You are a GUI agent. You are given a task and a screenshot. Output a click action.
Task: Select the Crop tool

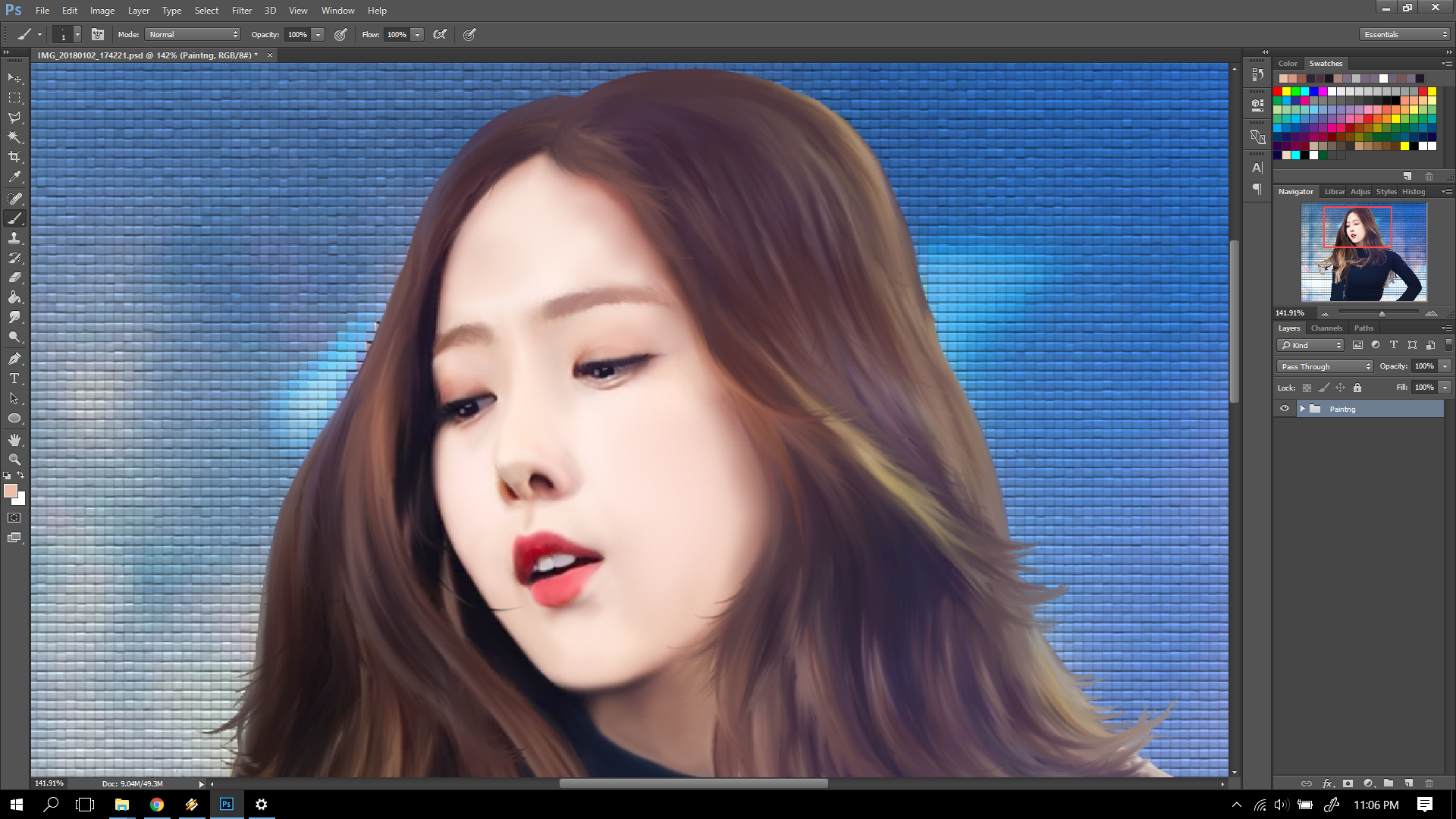[14, 157]
